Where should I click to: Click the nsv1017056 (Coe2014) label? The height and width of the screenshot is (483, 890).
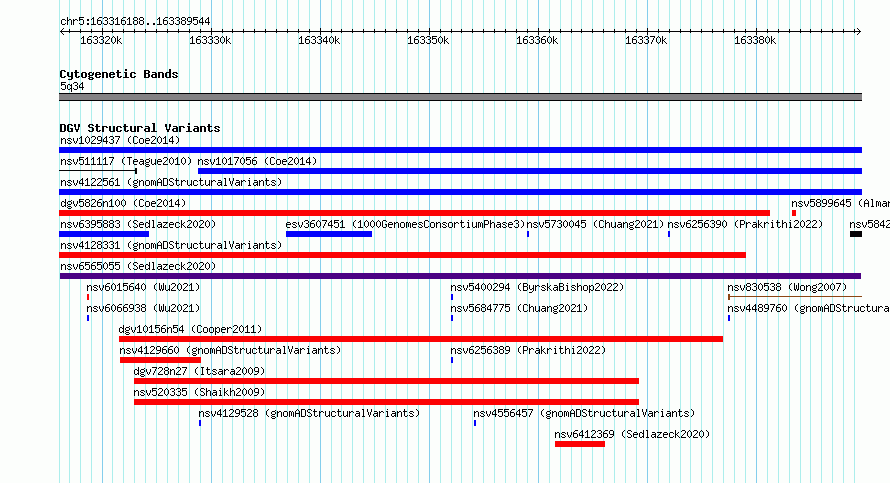(257, 161)
